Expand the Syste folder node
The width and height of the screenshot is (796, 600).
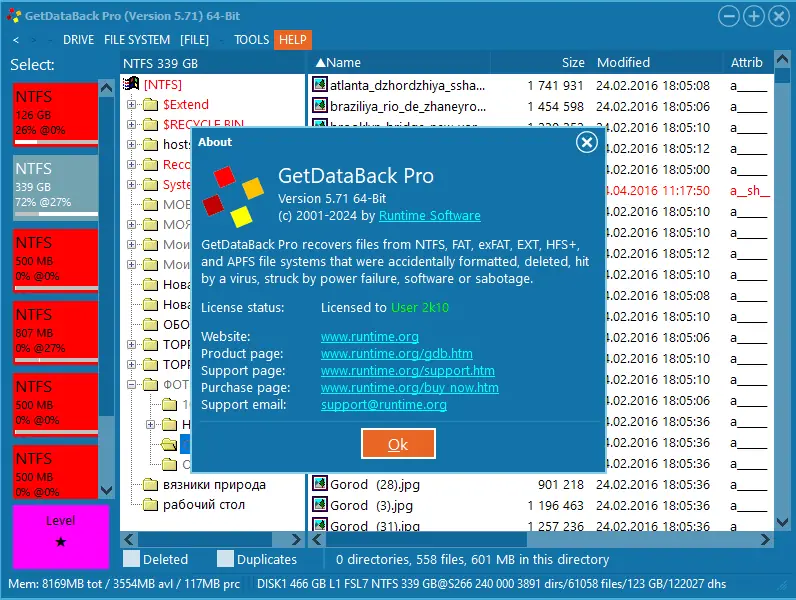click(131, 184)
